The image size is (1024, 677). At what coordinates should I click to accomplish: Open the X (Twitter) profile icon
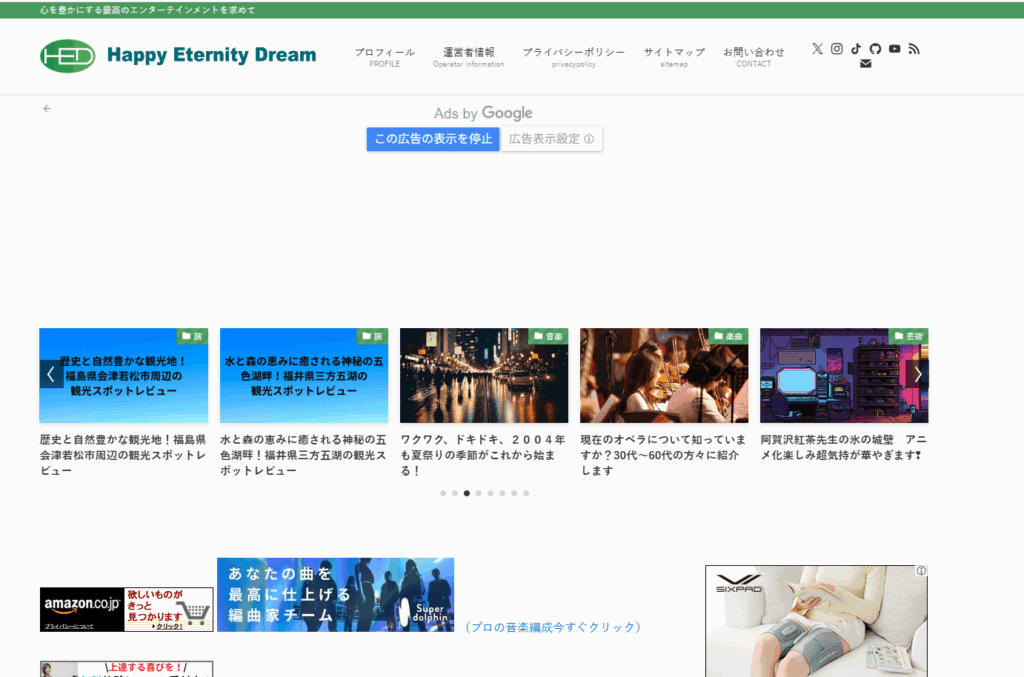(817, 49)
